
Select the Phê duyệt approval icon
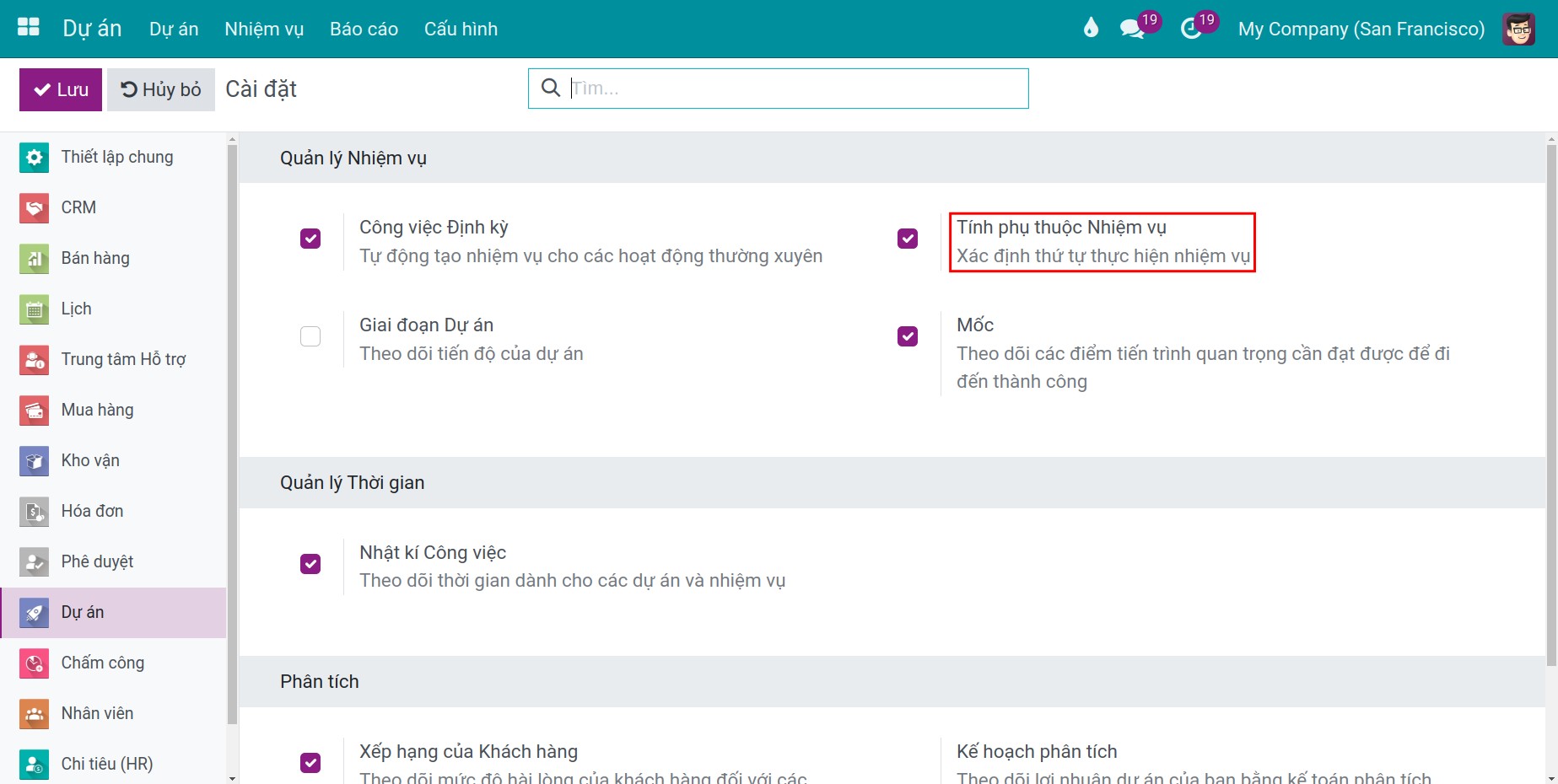tap(34, 562)
